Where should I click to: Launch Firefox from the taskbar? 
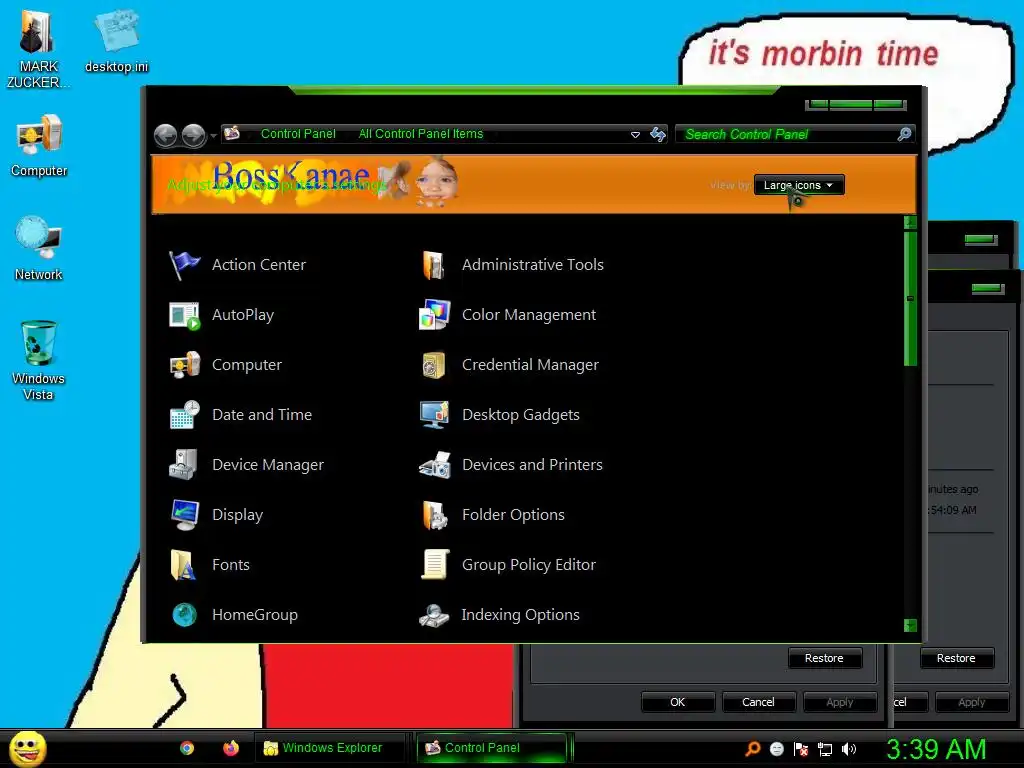(231, 748)
